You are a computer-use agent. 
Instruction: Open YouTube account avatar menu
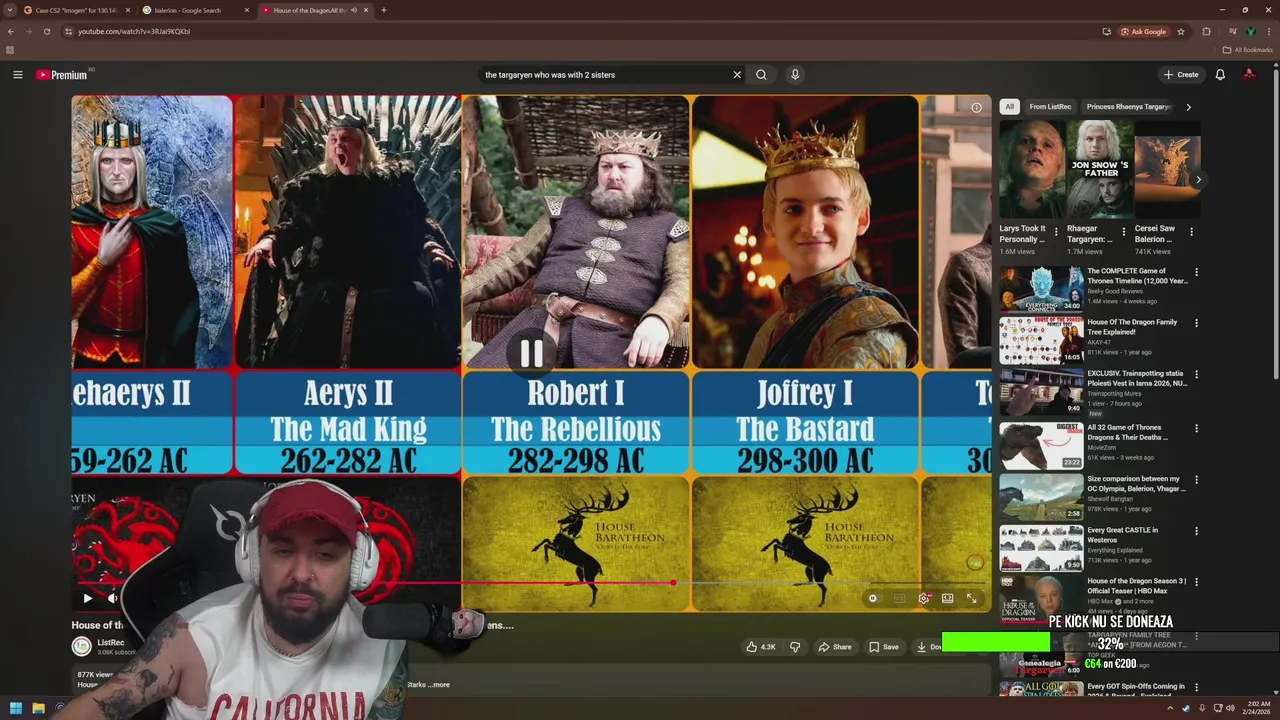click(x=1249, y=75)
